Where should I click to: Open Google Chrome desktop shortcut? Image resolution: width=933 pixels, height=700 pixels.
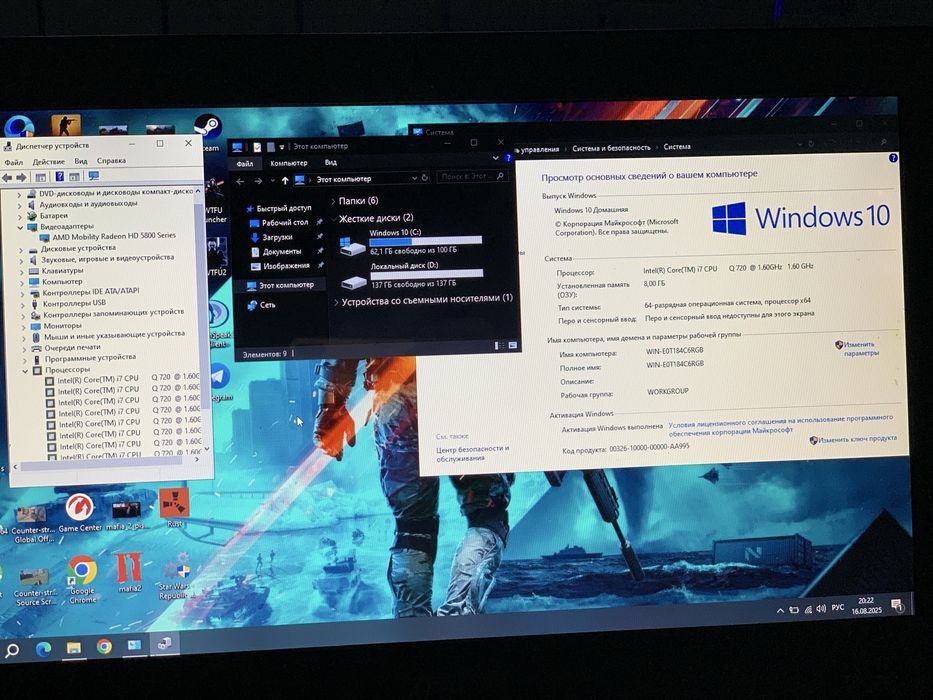coord(83,579)
